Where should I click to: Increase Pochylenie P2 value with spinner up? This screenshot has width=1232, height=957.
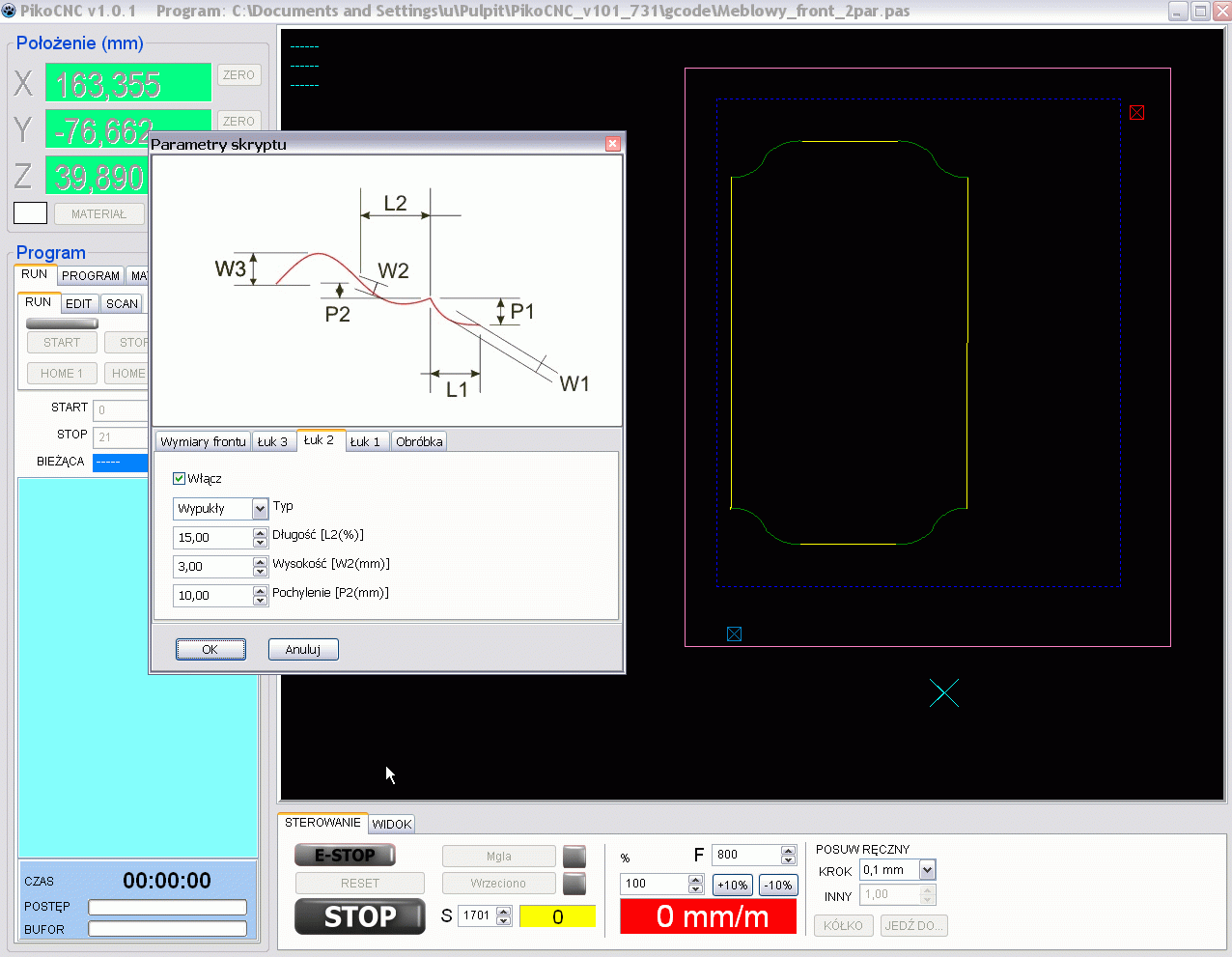pos(260,591)
